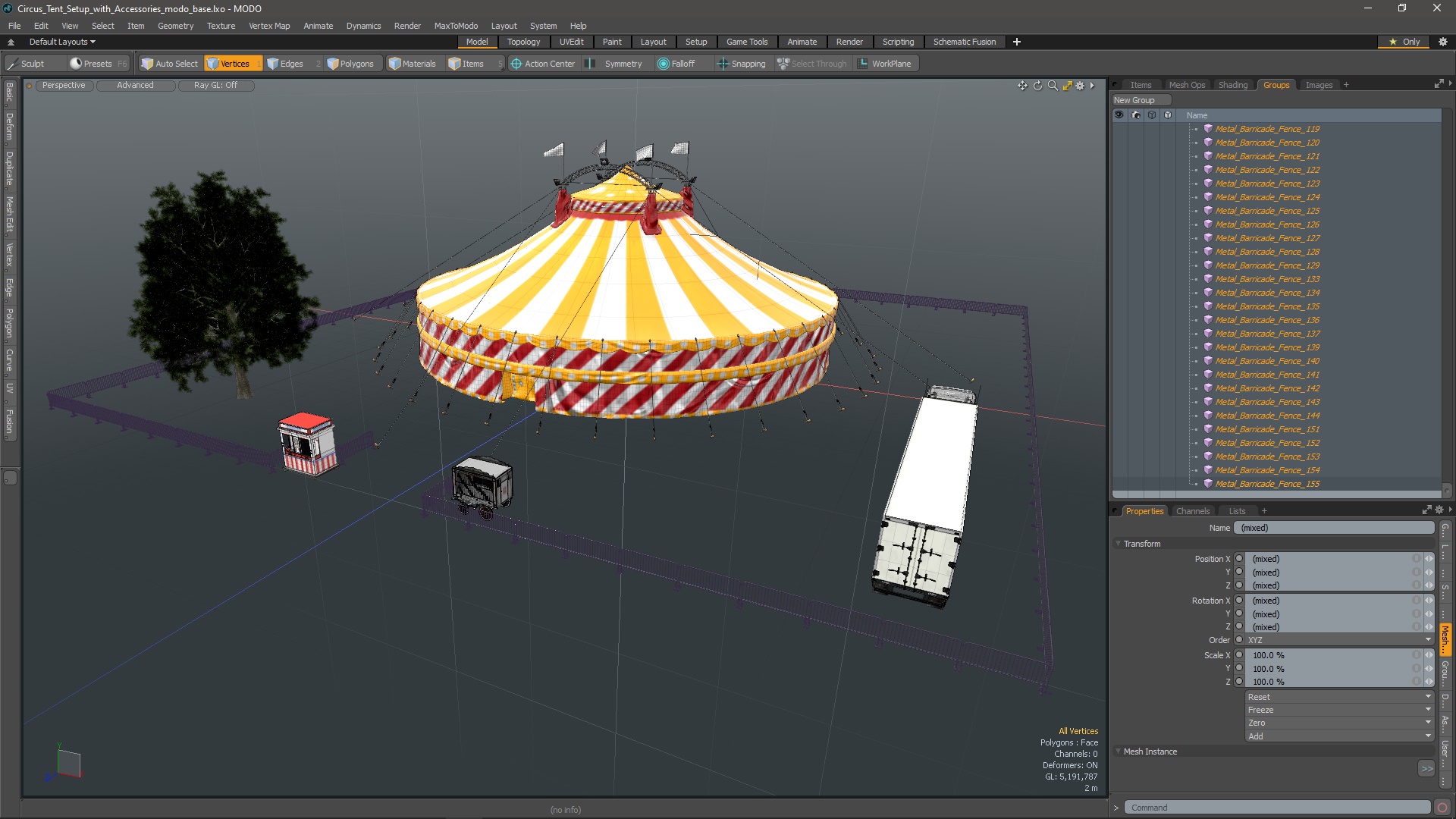Click the outlined cube column header

(x=1152, y=115)
